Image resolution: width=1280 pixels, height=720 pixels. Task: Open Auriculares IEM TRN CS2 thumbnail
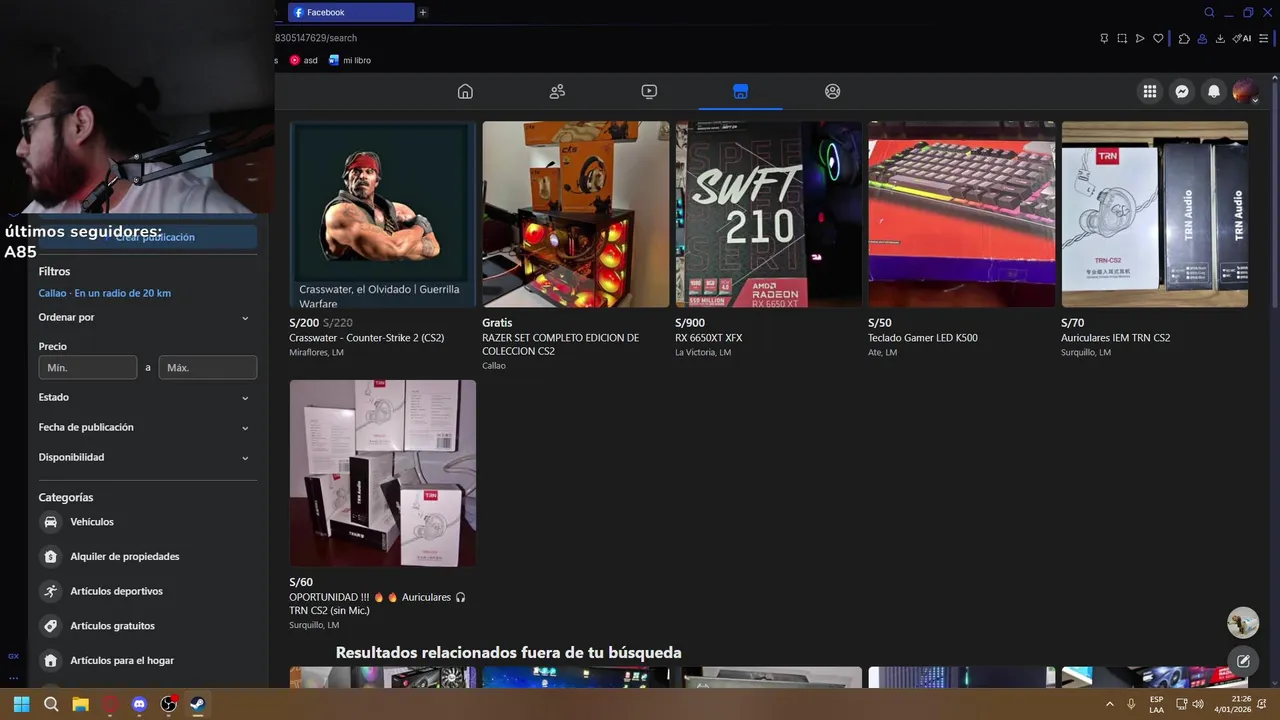[x=1155, y=214]
